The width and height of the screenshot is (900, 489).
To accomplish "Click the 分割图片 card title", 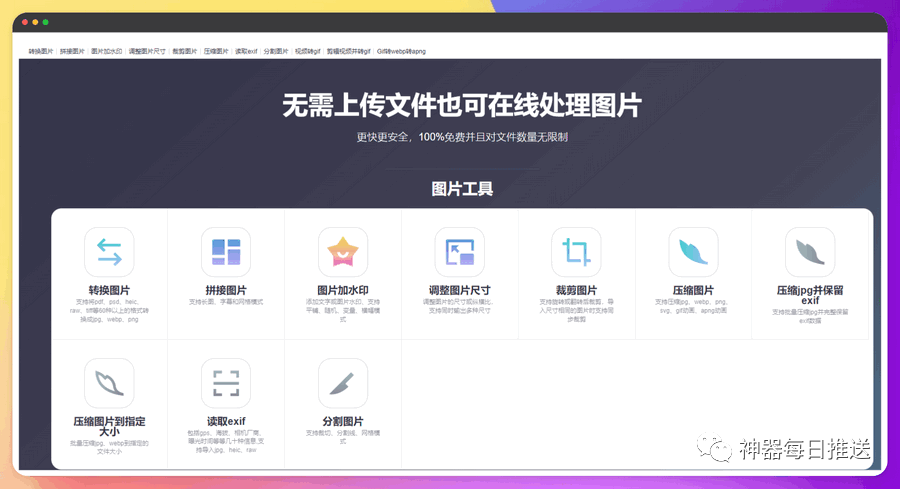I will [343, 421].
